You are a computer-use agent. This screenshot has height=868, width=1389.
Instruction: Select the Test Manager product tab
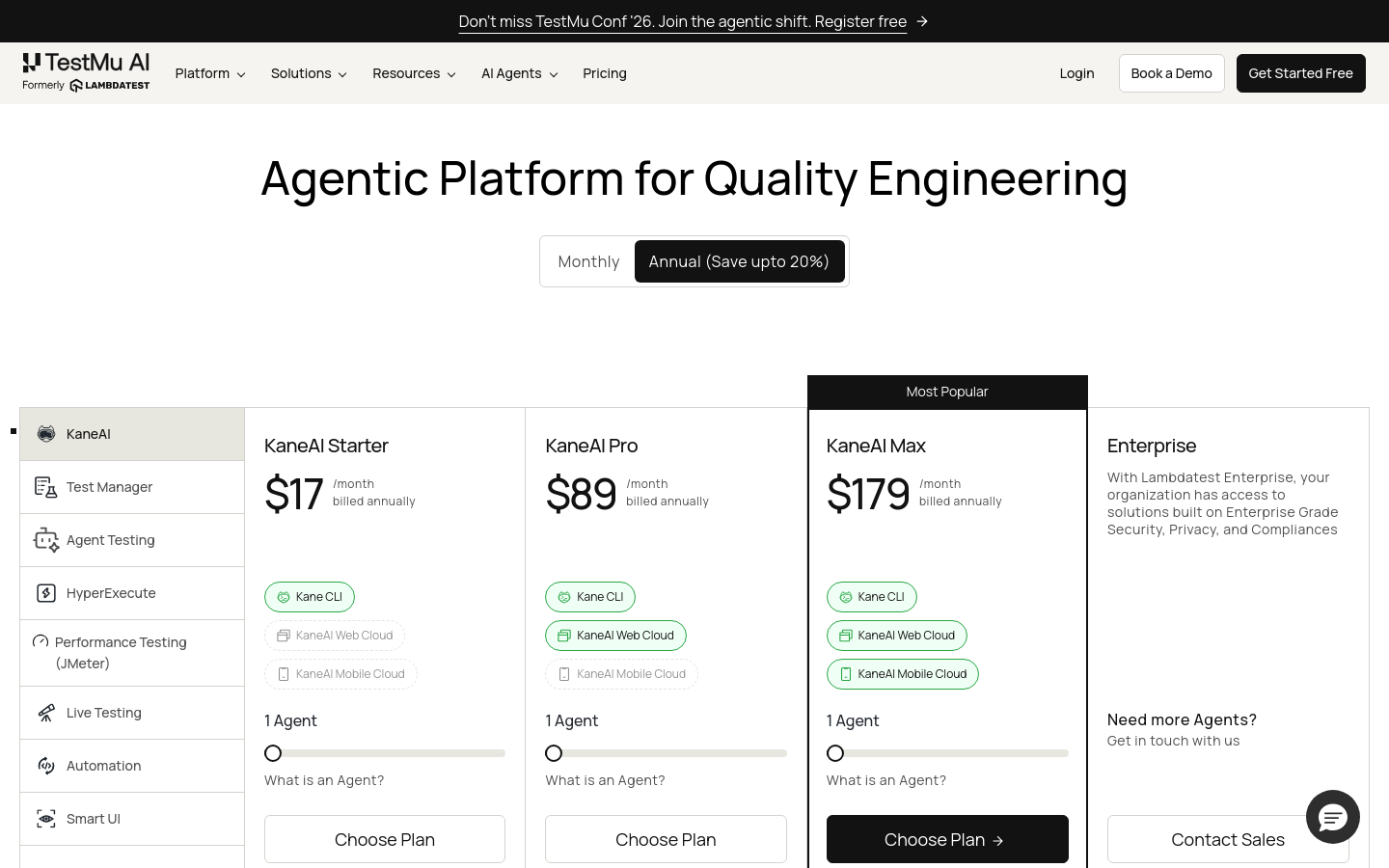point(132,487)
